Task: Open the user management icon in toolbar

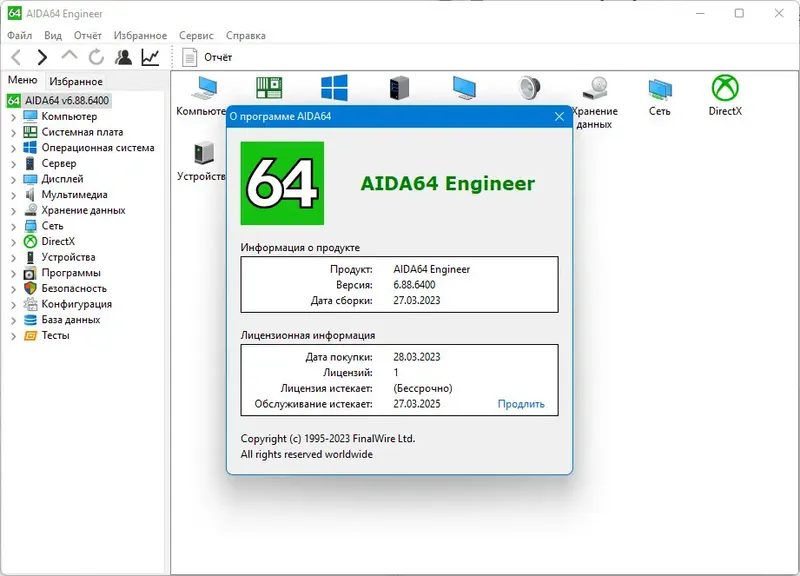Action: click(x=123, y=57)
